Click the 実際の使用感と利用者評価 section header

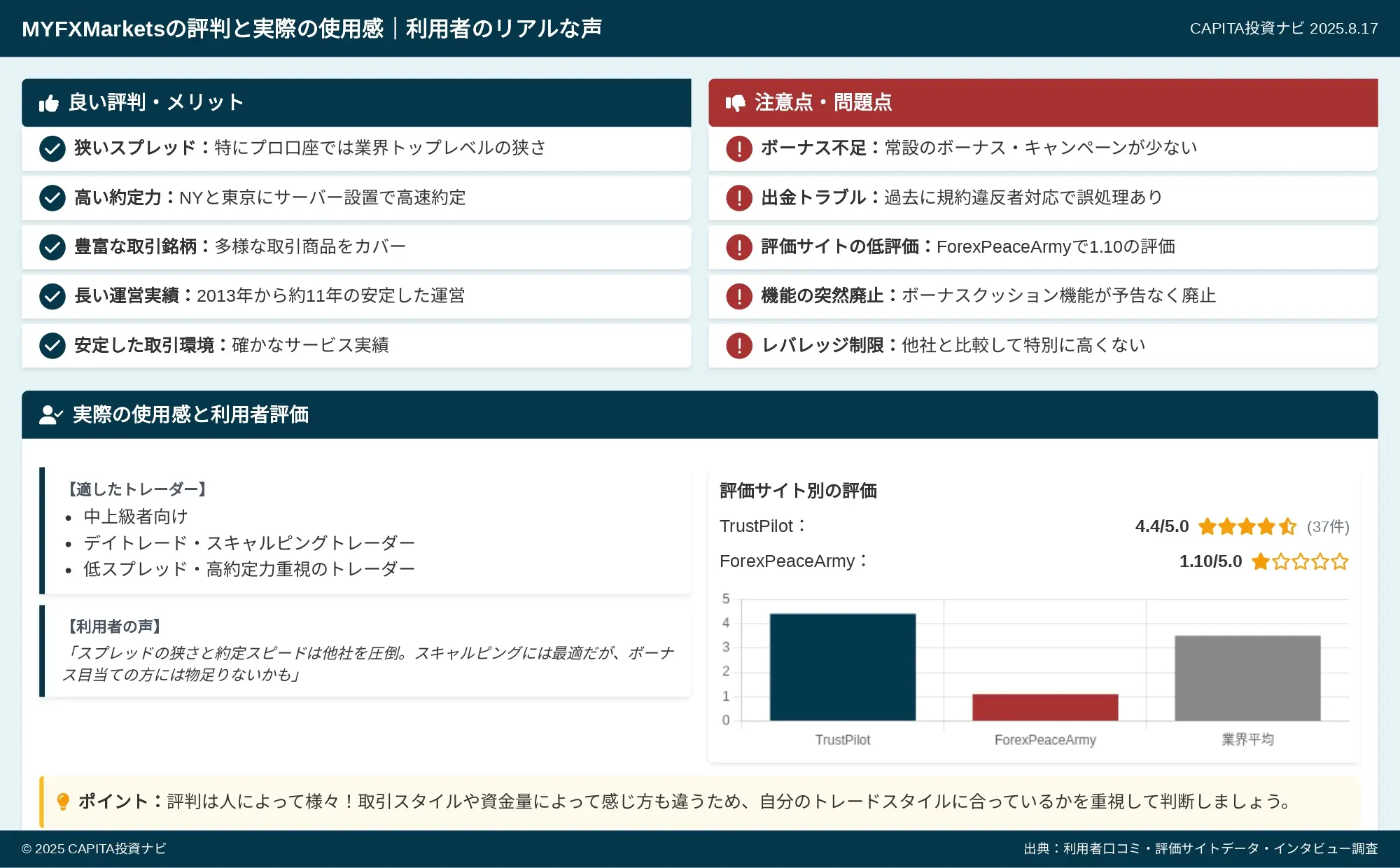click(700, 415)
